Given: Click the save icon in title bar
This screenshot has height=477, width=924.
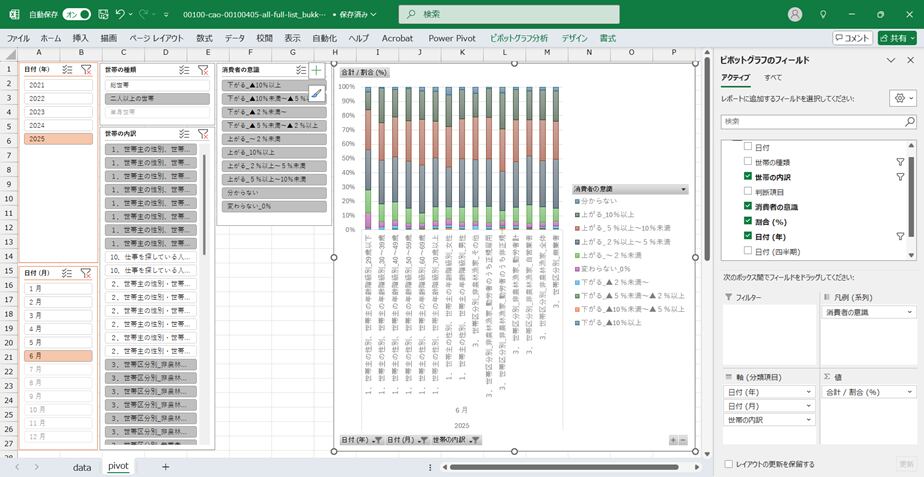Looking at the screenshot, I should click(102, 15).
